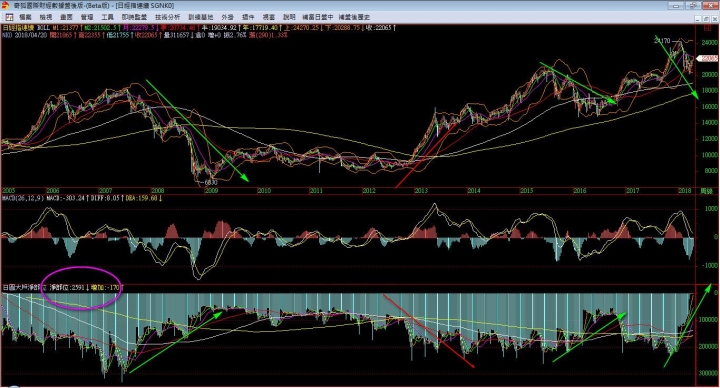Viewport: 720px width, 388px height.
Task: Click the 2013 year label on the time axis
Action: click(x=421, y=191)
